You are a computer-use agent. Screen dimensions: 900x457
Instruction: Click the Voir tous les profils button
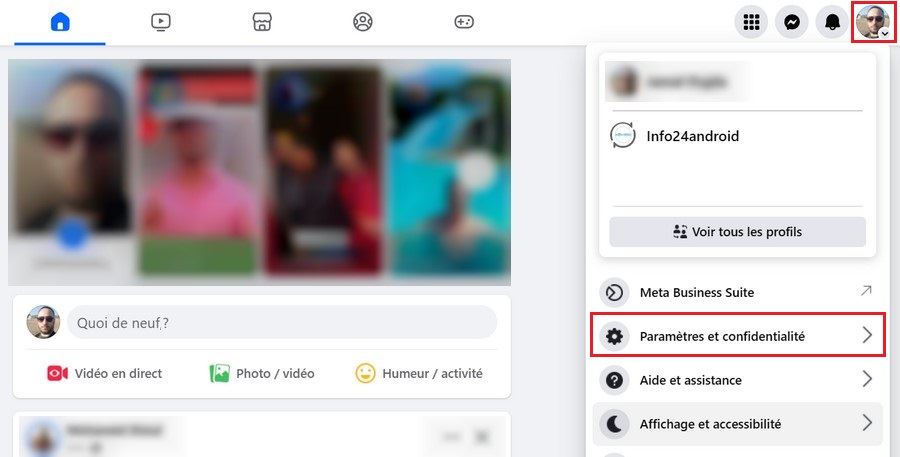point(738,232)
